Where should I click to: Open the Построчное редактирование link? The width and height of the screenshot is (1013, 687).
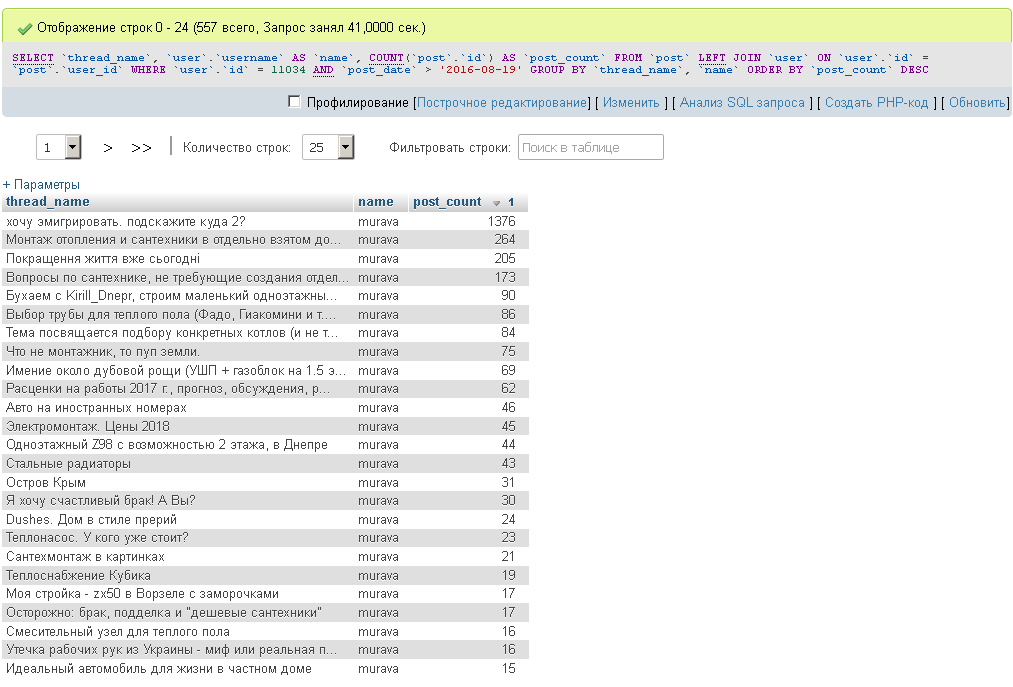click(502, 103)
